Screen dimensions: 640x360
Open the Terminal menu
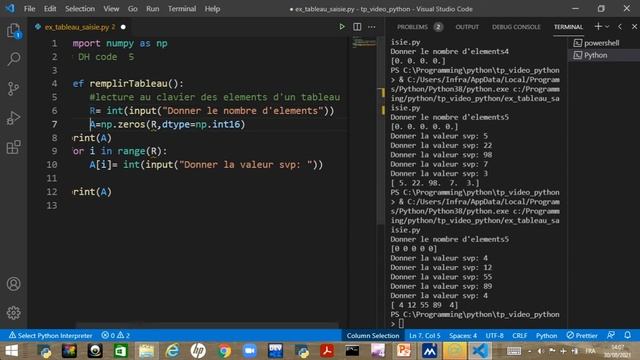182,9
